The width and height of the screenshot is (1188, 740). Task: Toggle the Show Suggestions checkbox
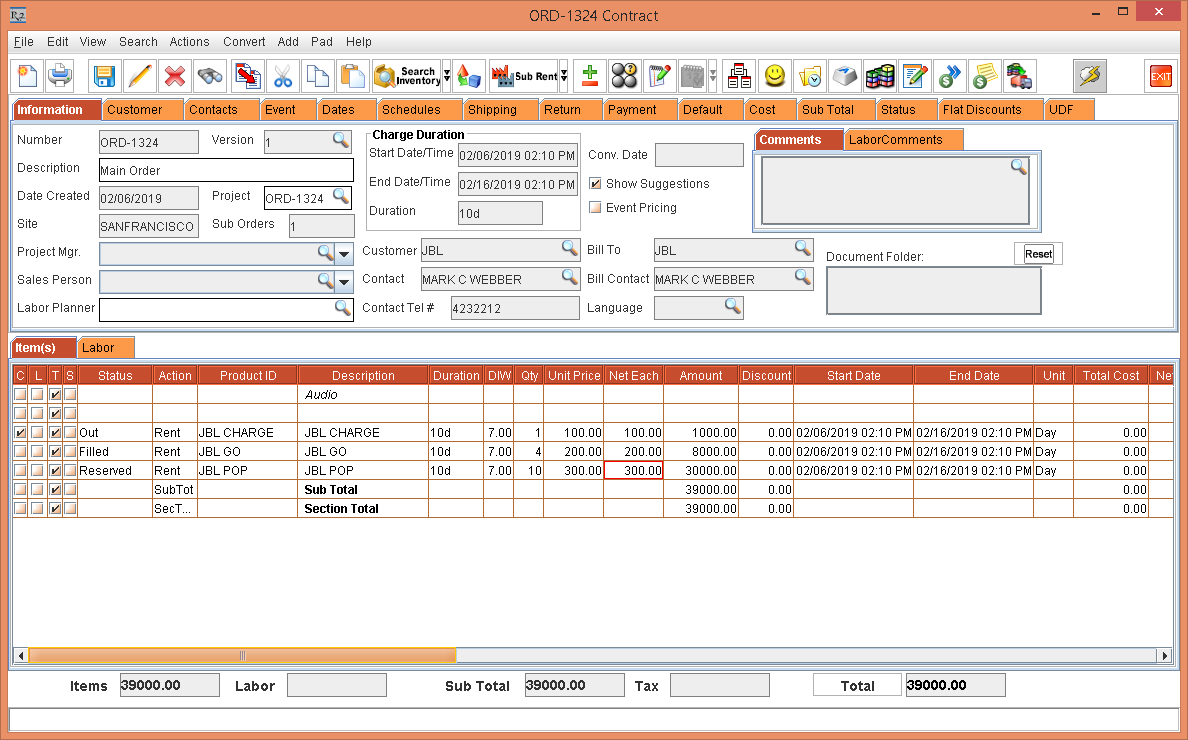point(595,184)
